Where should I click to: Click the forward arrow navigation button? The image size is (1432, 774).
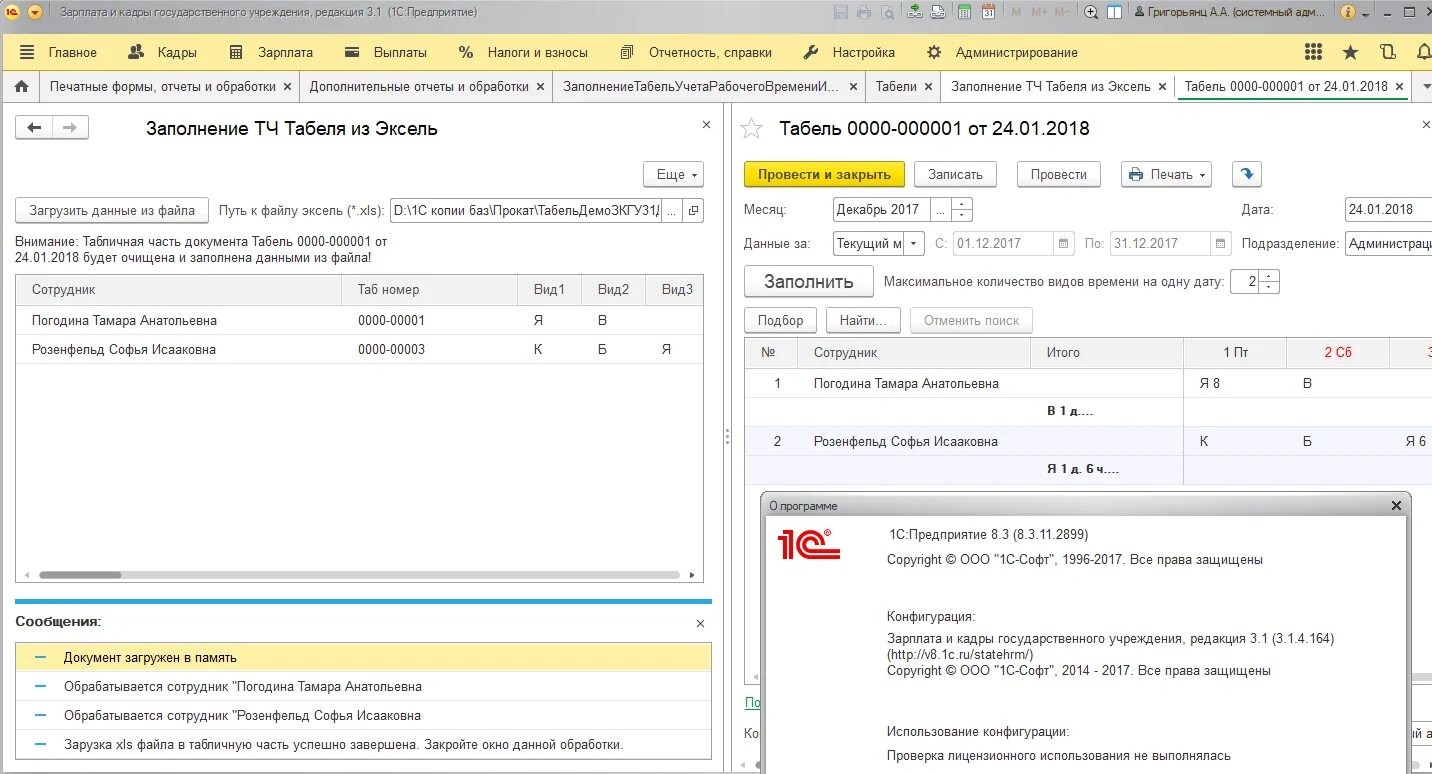[70, 127]
